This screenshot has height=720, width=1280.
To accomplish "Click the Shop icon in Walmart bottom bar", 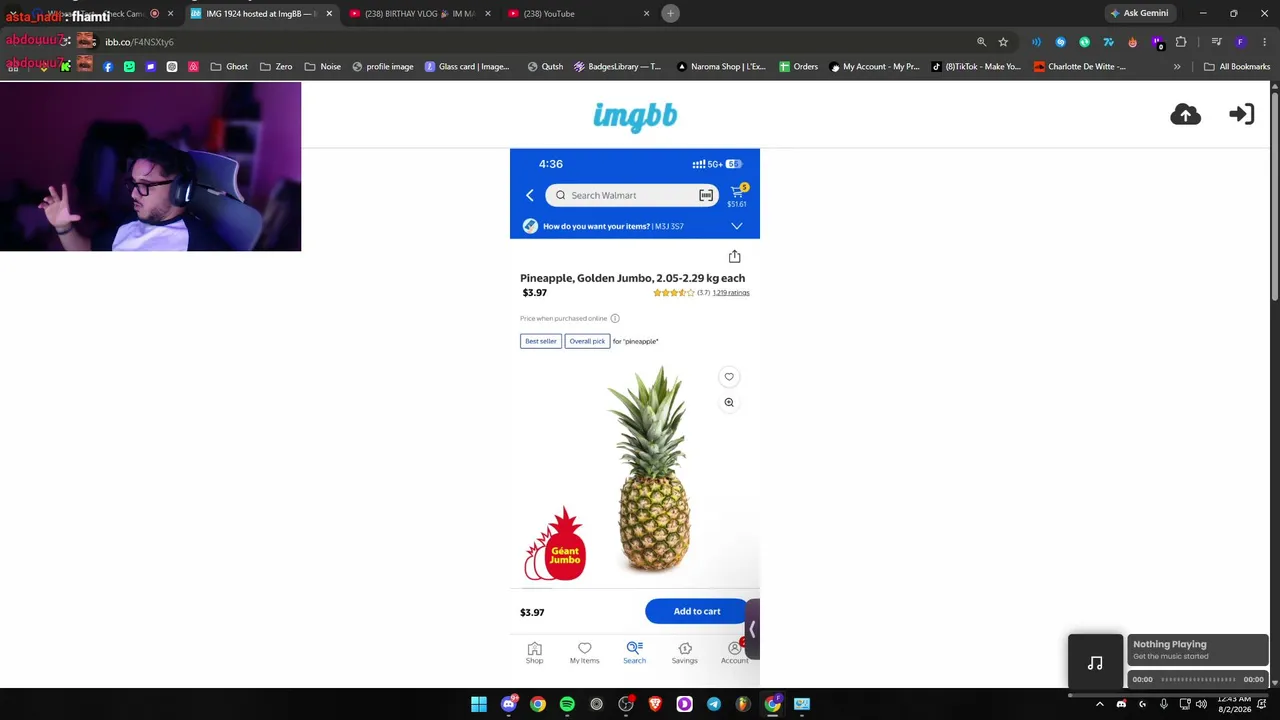I will click(x=535, y=653).
